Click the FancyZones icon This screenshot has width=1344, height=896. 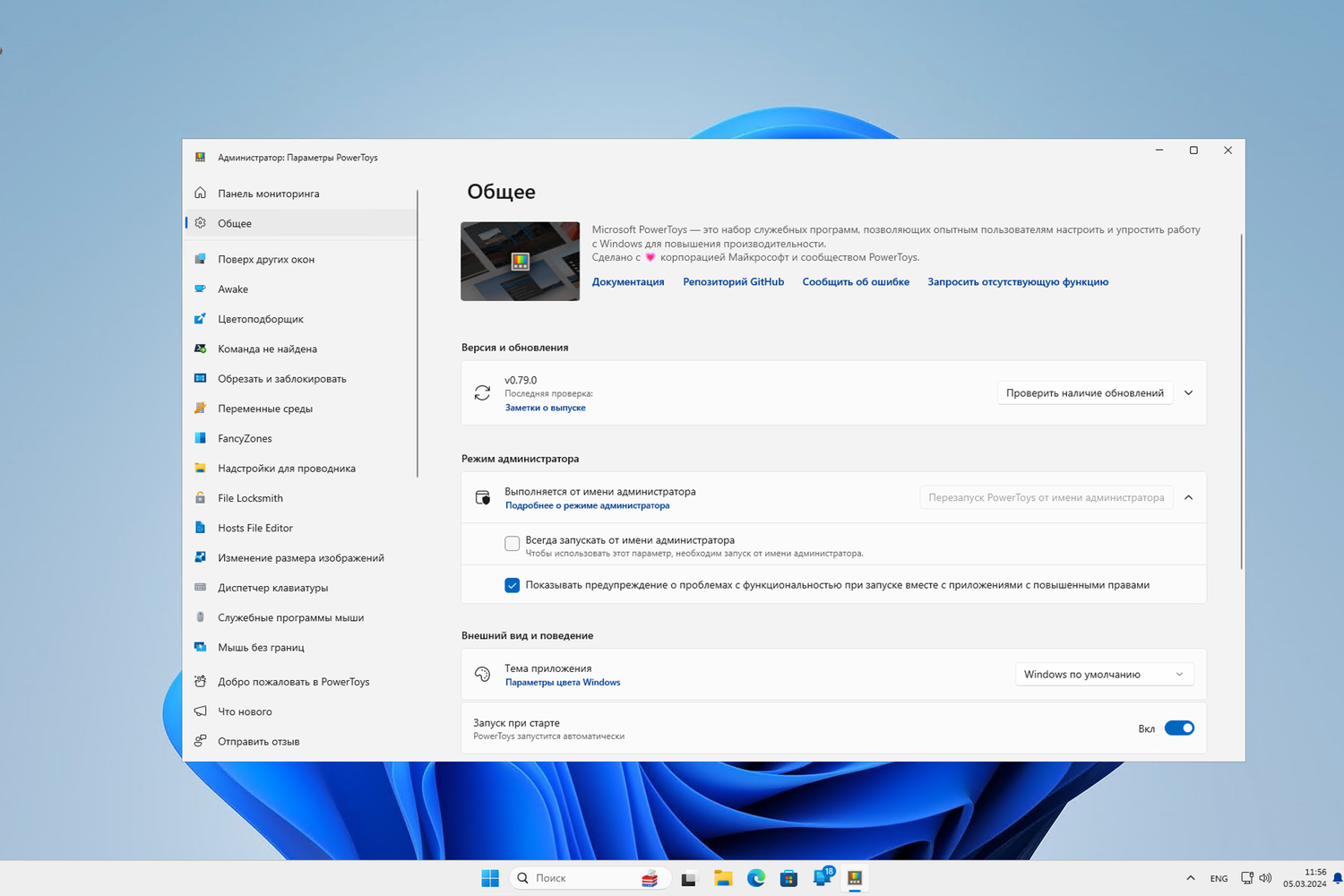click(200, 438)
